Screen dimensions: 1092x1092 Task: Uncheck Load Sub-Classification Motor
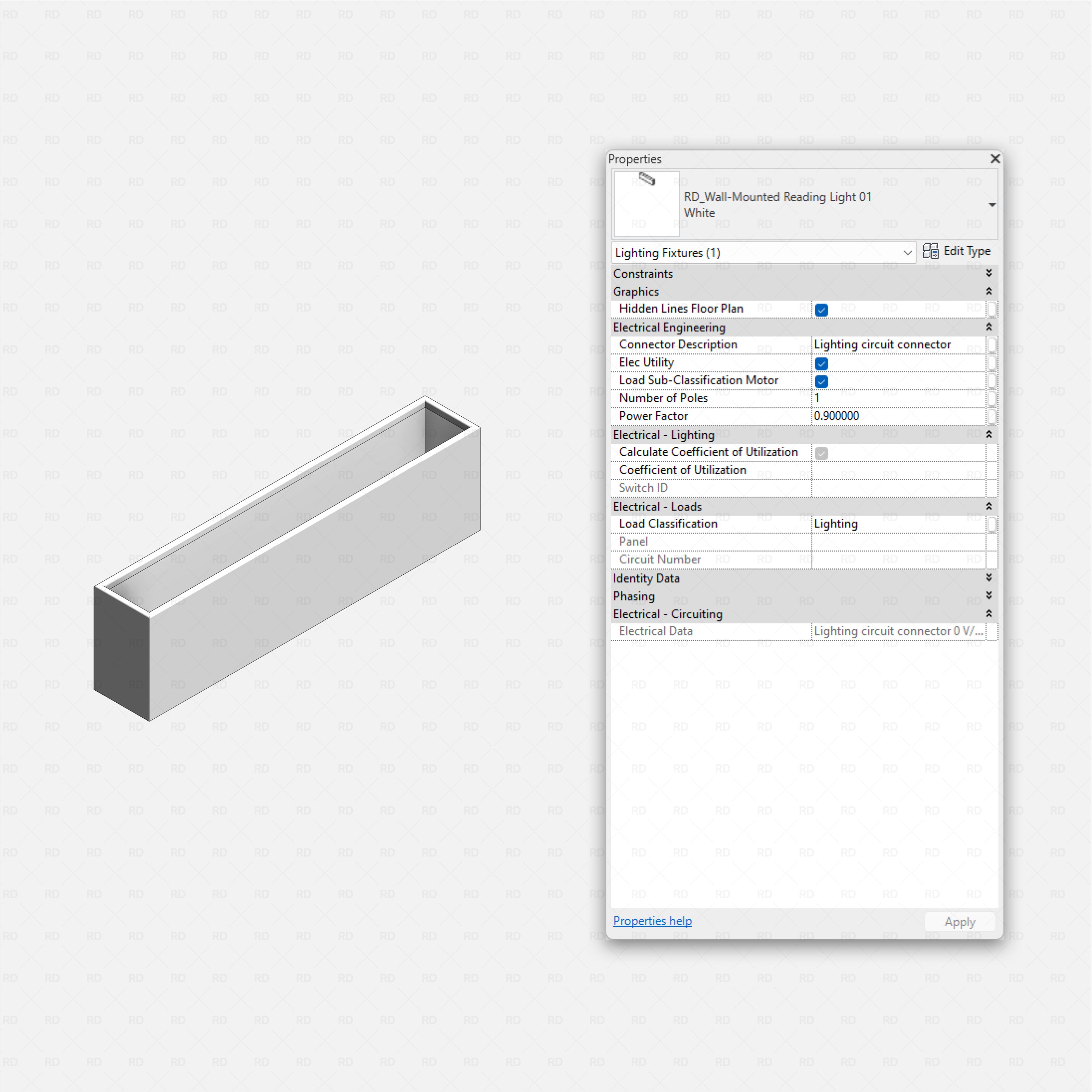[x=821, y=382]
